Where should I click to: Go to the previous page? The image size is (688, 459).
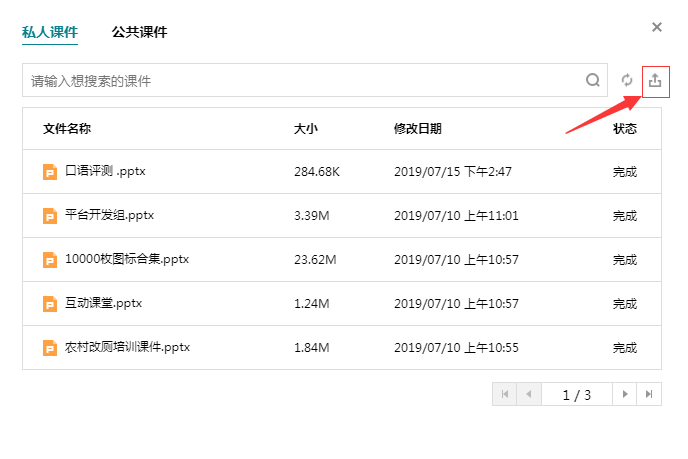click(x=528, y=395)
